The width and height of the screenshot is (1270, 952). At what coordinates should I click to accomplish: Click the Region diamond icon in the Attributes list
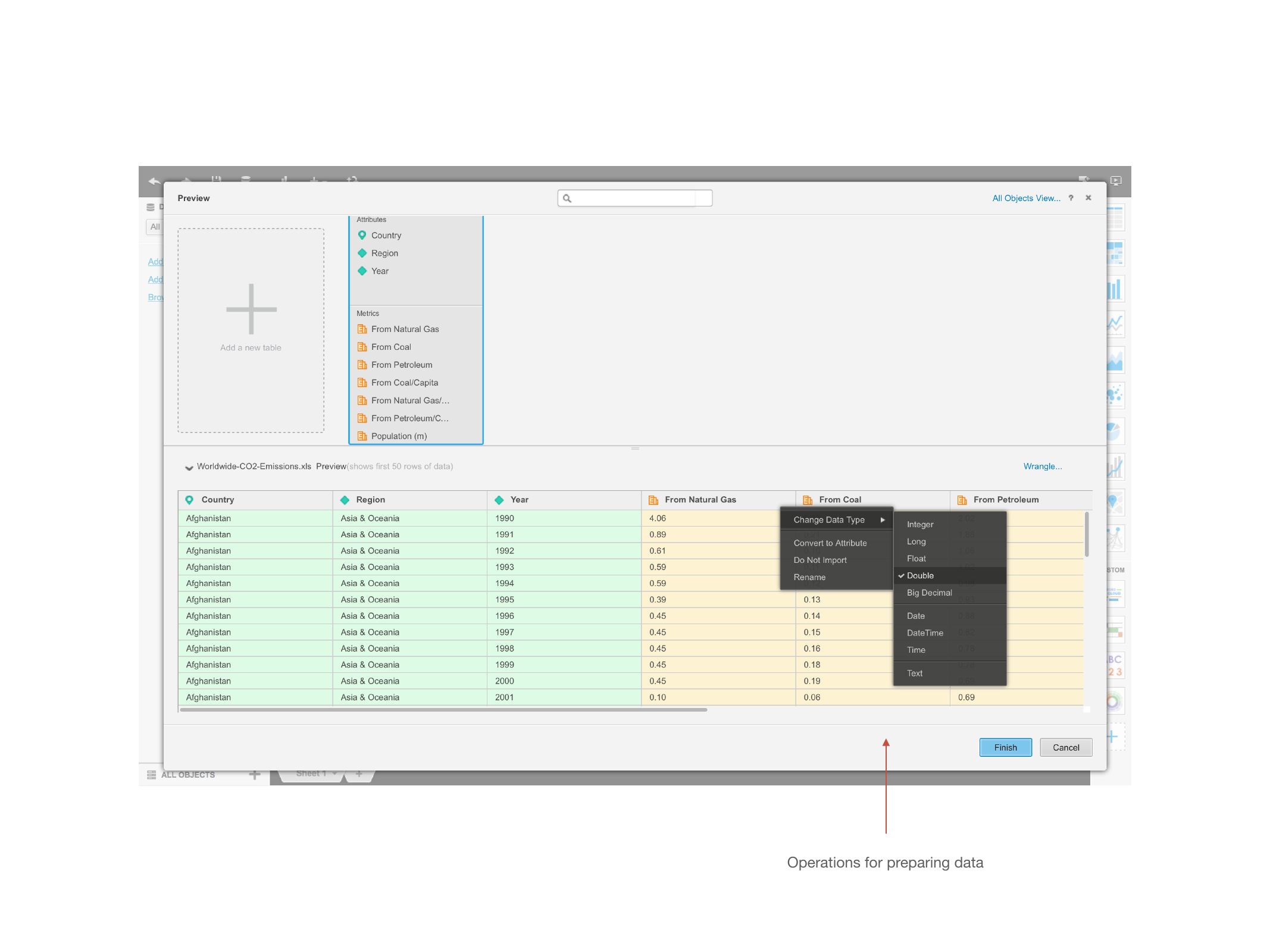tap(362, 253)
